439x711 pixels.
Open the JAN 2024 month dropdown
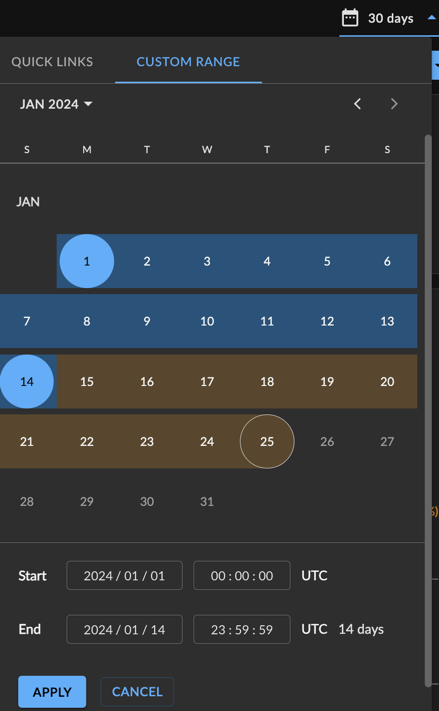[x=56, y=104]
